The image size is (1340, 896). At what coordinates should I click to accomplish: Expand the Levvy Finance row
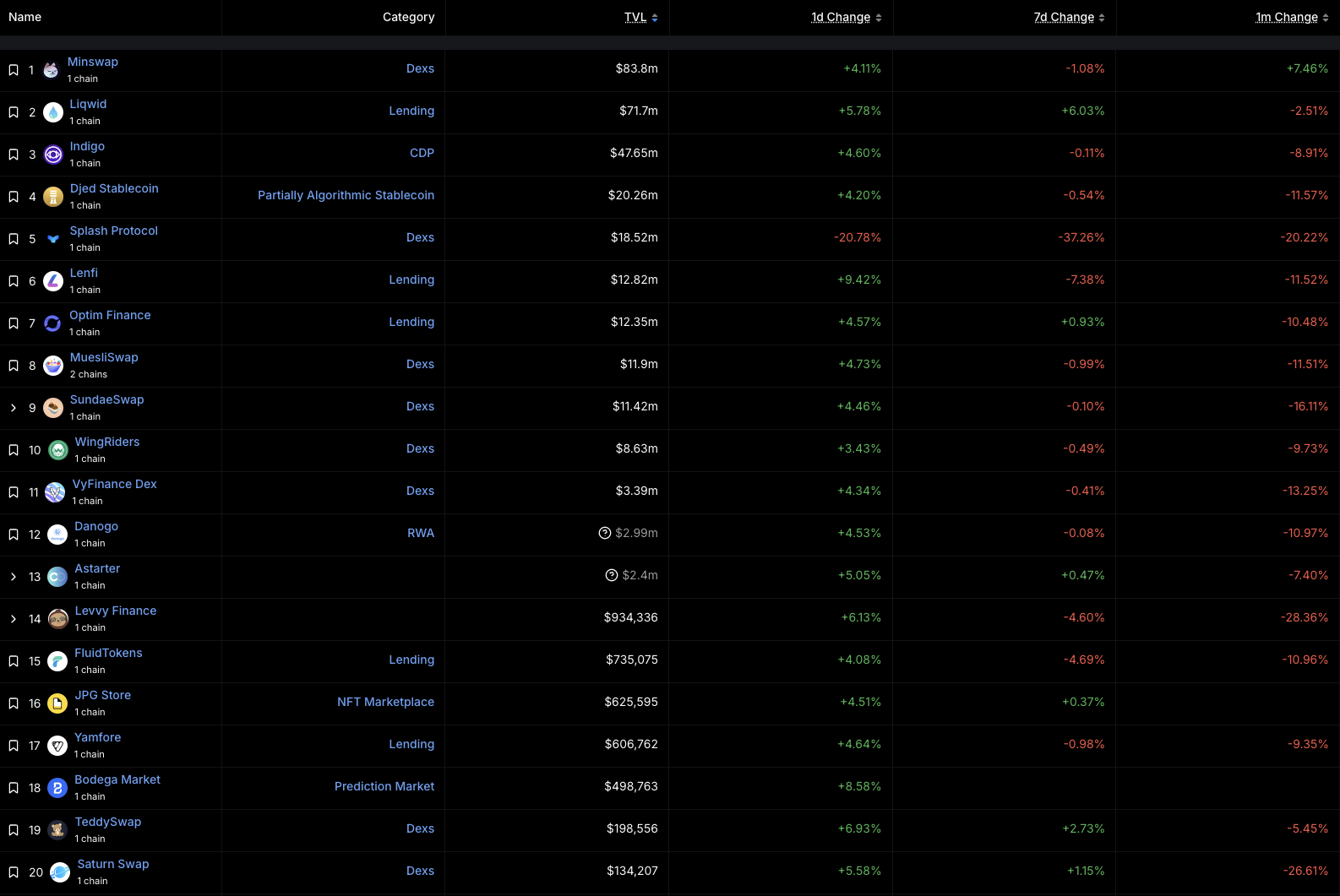pos(14,619)
